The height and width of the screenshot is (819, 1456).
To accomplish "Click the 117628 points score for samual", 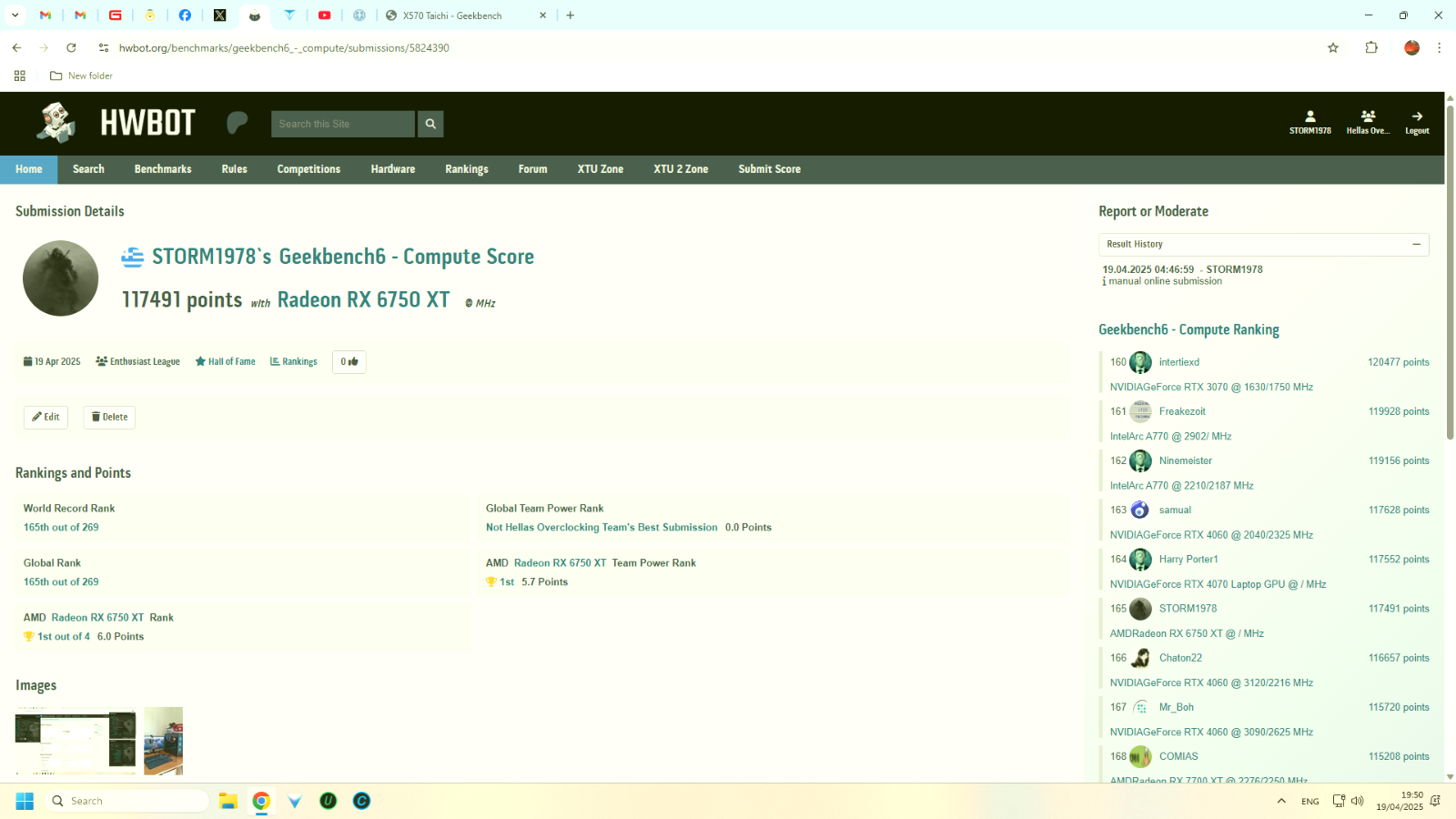I will [1399, 511].
